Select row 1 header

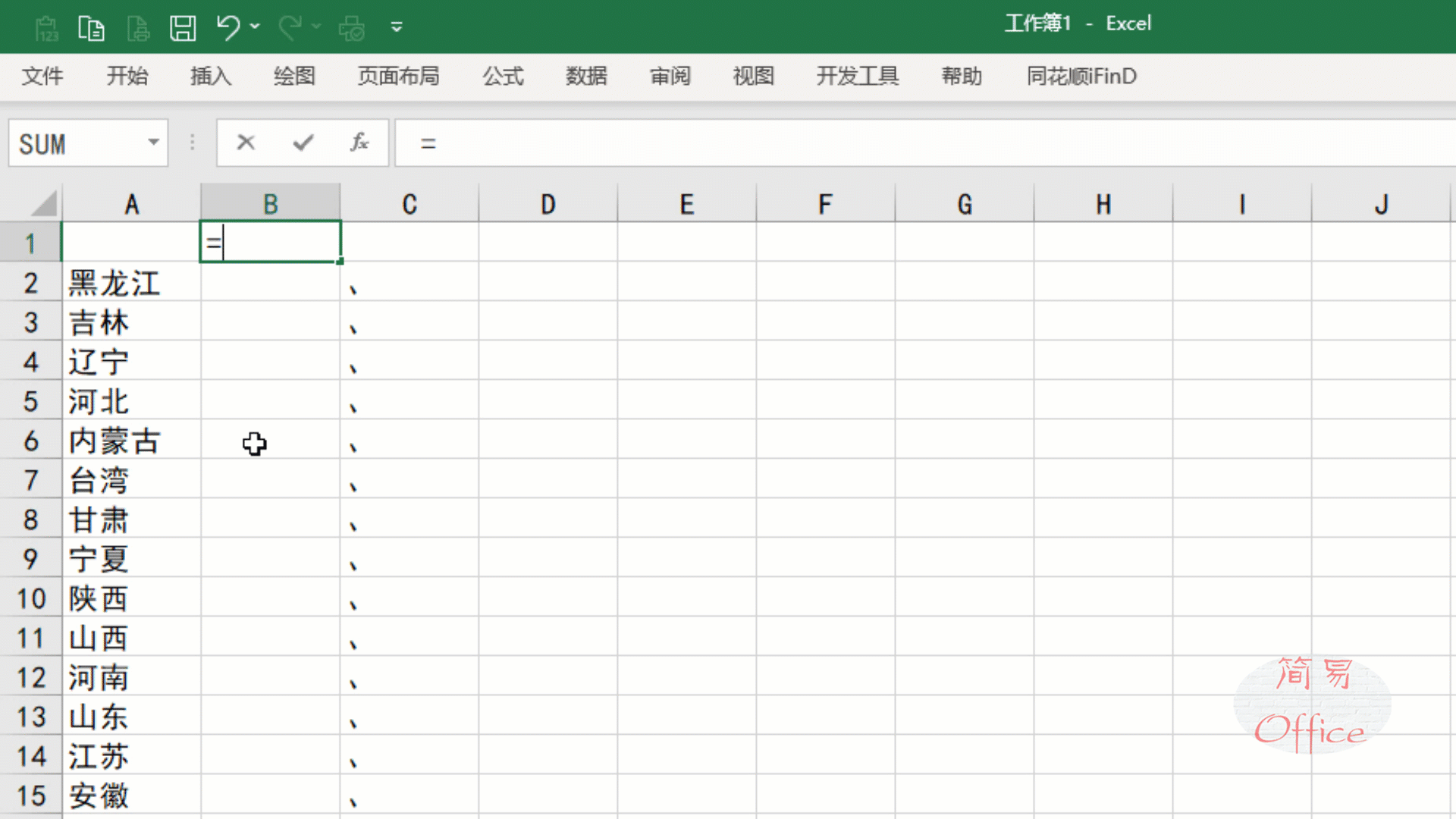[x=30, y=243]
